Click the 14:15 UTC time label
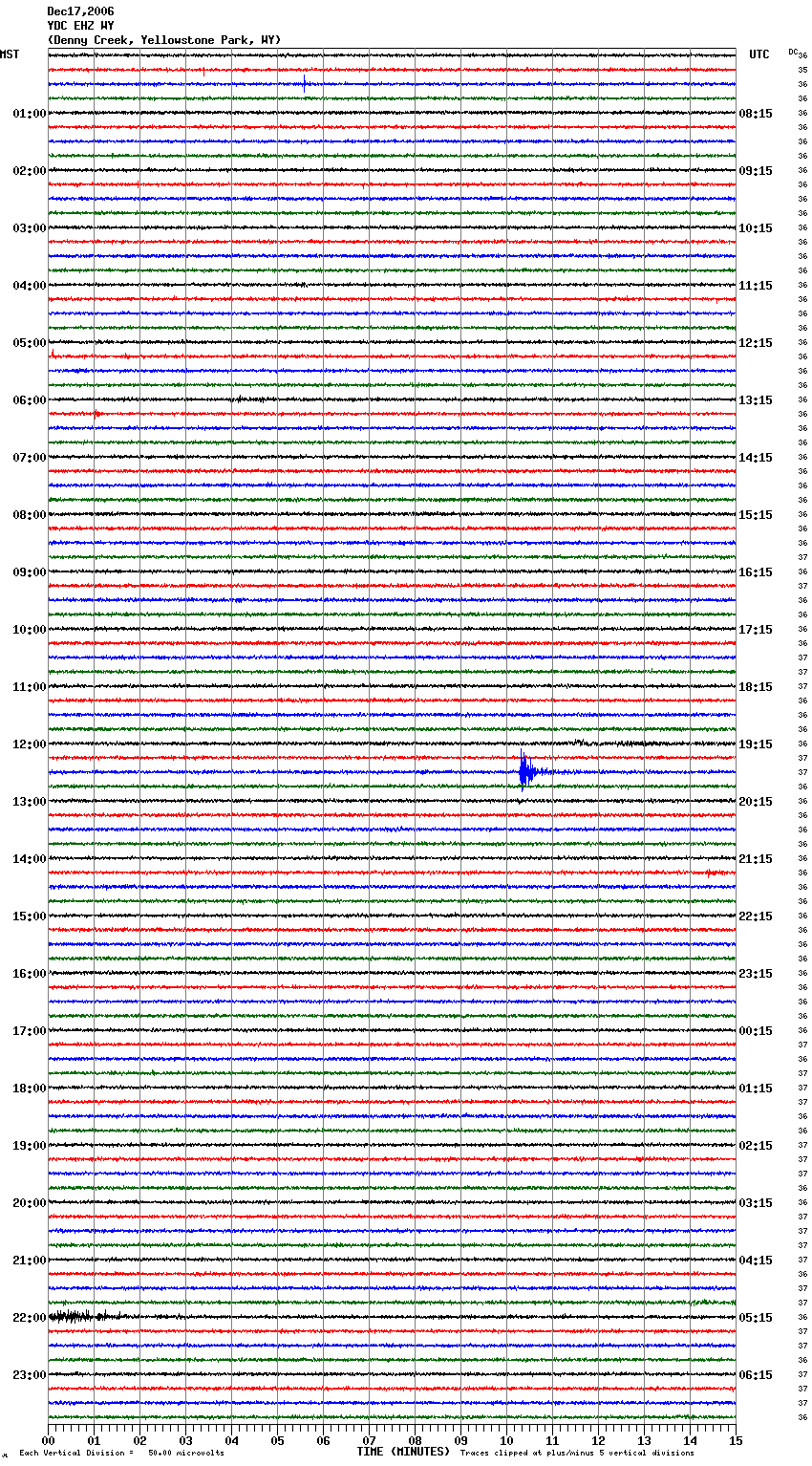The image size is (812, 1466). coord(756,458)
